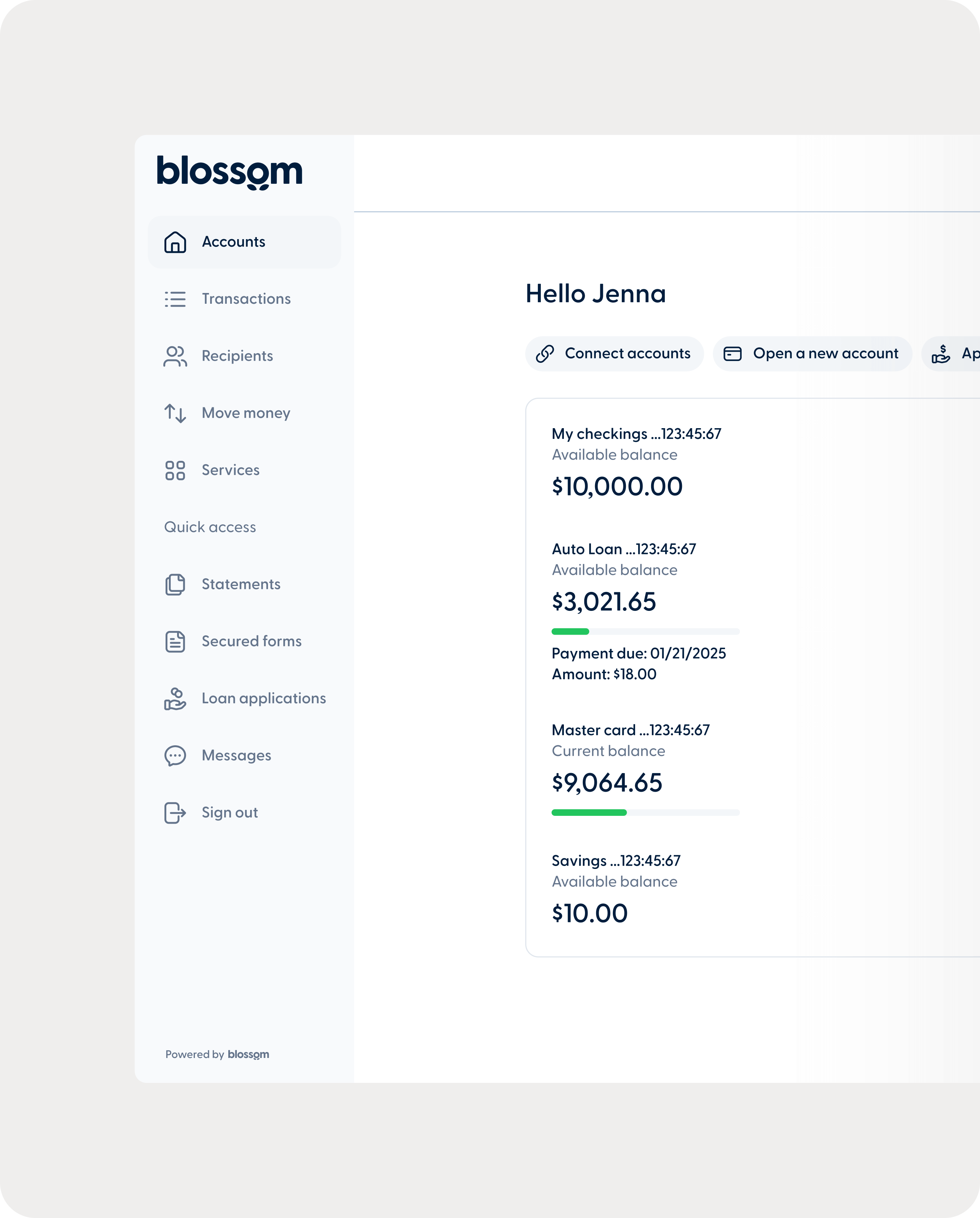Click the Messages chat bubble icon

click(x=175, y=756)
